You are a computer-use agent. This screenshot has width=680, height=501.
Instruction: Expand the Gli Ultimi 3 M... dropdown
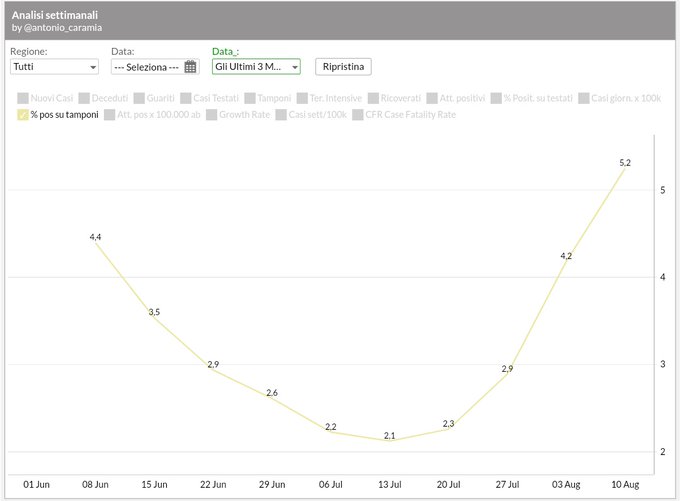(x=256, y=67)
